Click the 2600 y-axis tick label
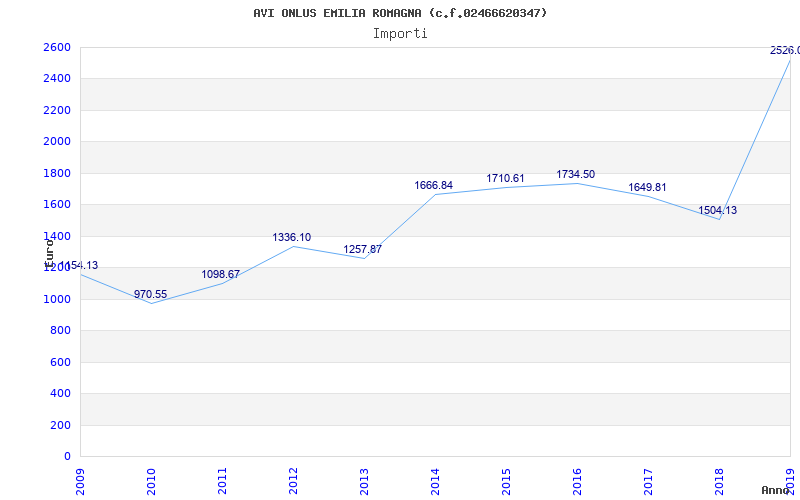800x500 pixels. pyautogui.click(x=57, y=47)
